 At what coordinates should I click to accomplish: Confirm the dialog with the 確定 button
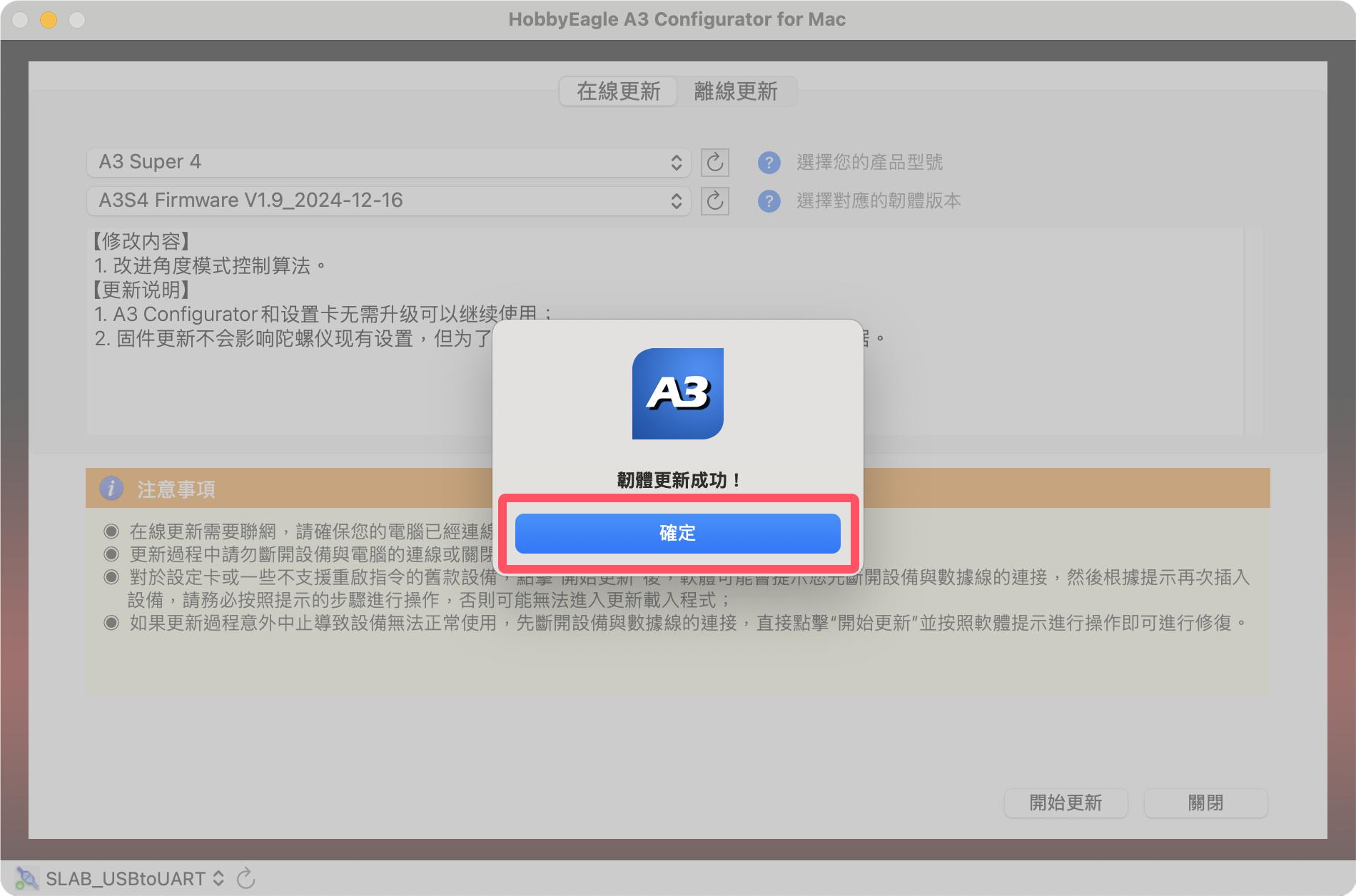[677, 534]
